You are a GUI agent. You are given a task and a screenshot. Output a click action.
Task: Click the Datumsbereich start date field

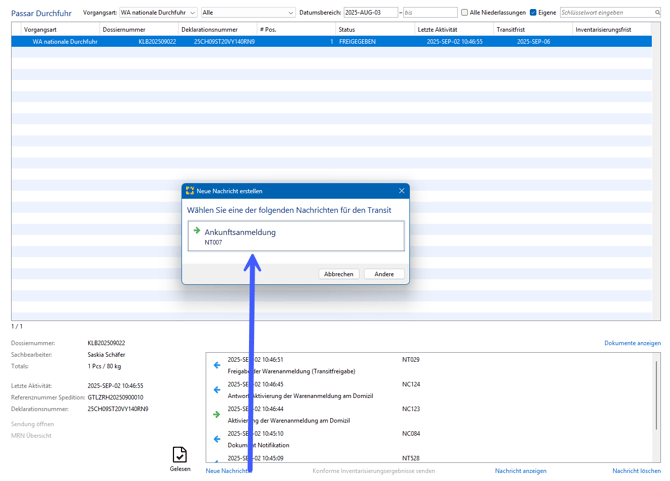pos(370,12)
